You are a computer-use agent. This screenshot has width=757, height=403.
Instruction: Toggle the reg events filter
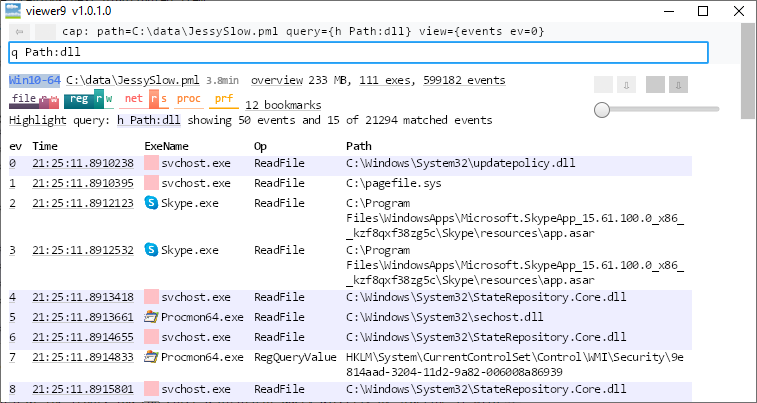click(x=78, y=99)
